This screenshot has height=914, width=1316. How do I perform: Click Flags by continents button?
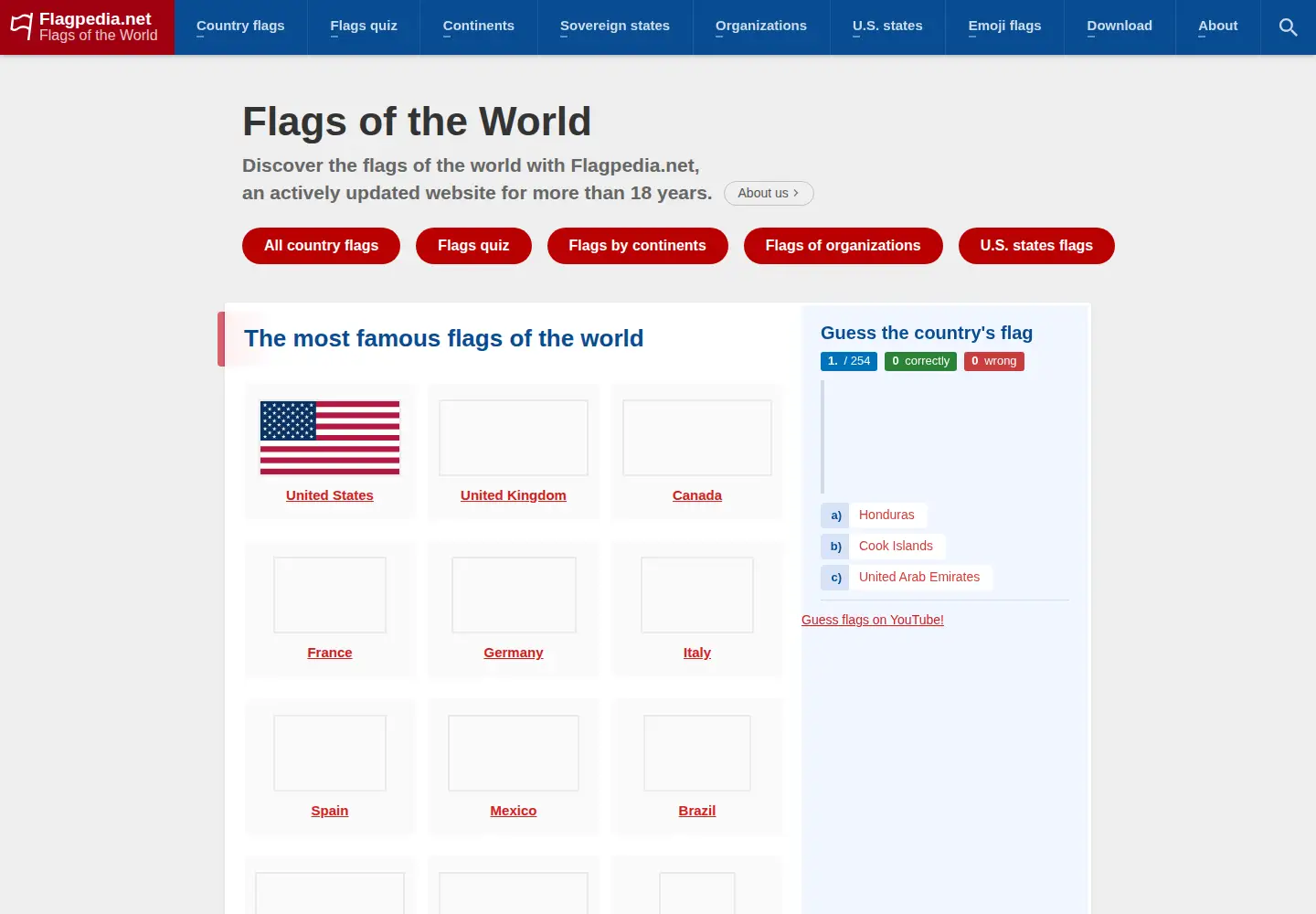click(x=638, y=246)
